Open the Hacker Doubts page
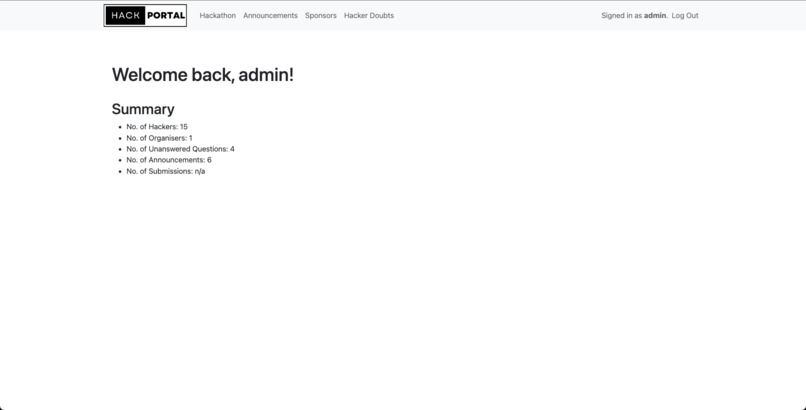 (x=369, y=15)
